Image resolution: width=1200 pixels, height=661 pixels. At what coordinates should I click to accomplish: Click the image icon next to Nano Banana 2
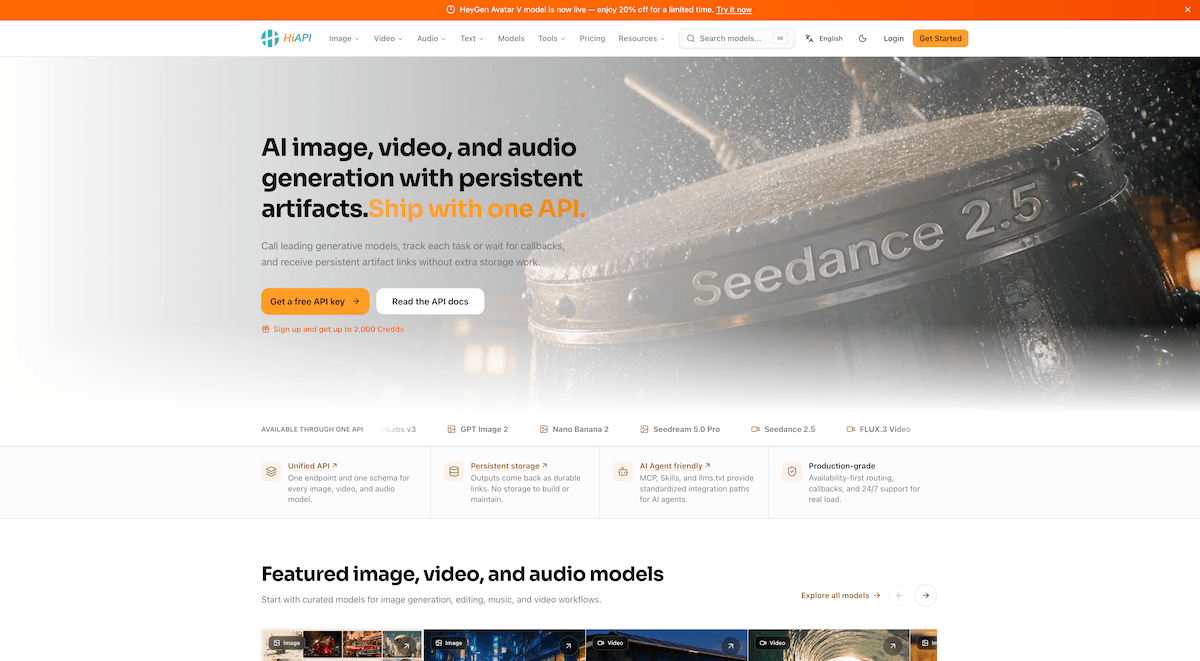coord(544,429)
